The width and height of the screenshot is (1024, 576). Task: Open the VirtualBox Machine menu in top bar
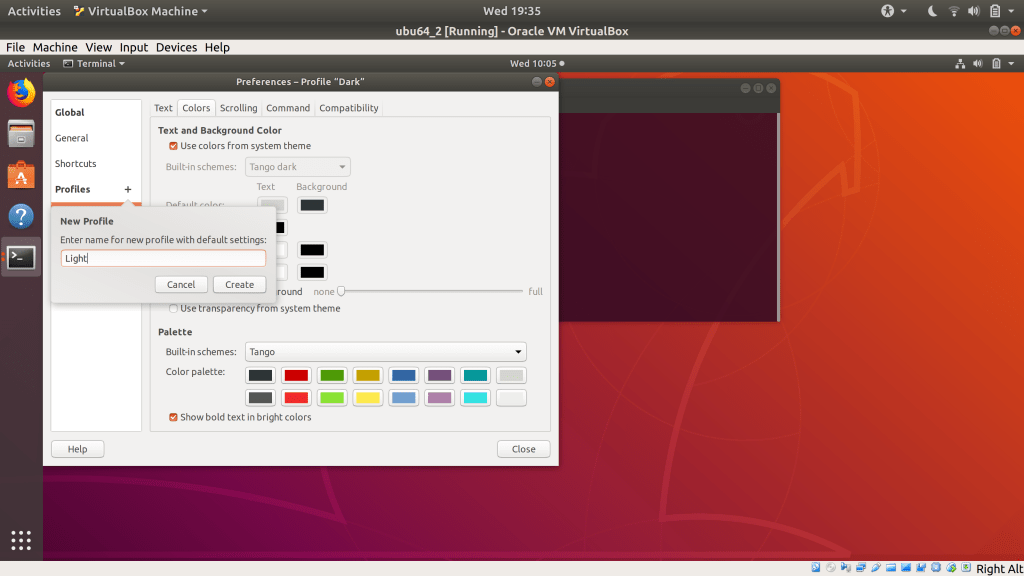(140, 11)
